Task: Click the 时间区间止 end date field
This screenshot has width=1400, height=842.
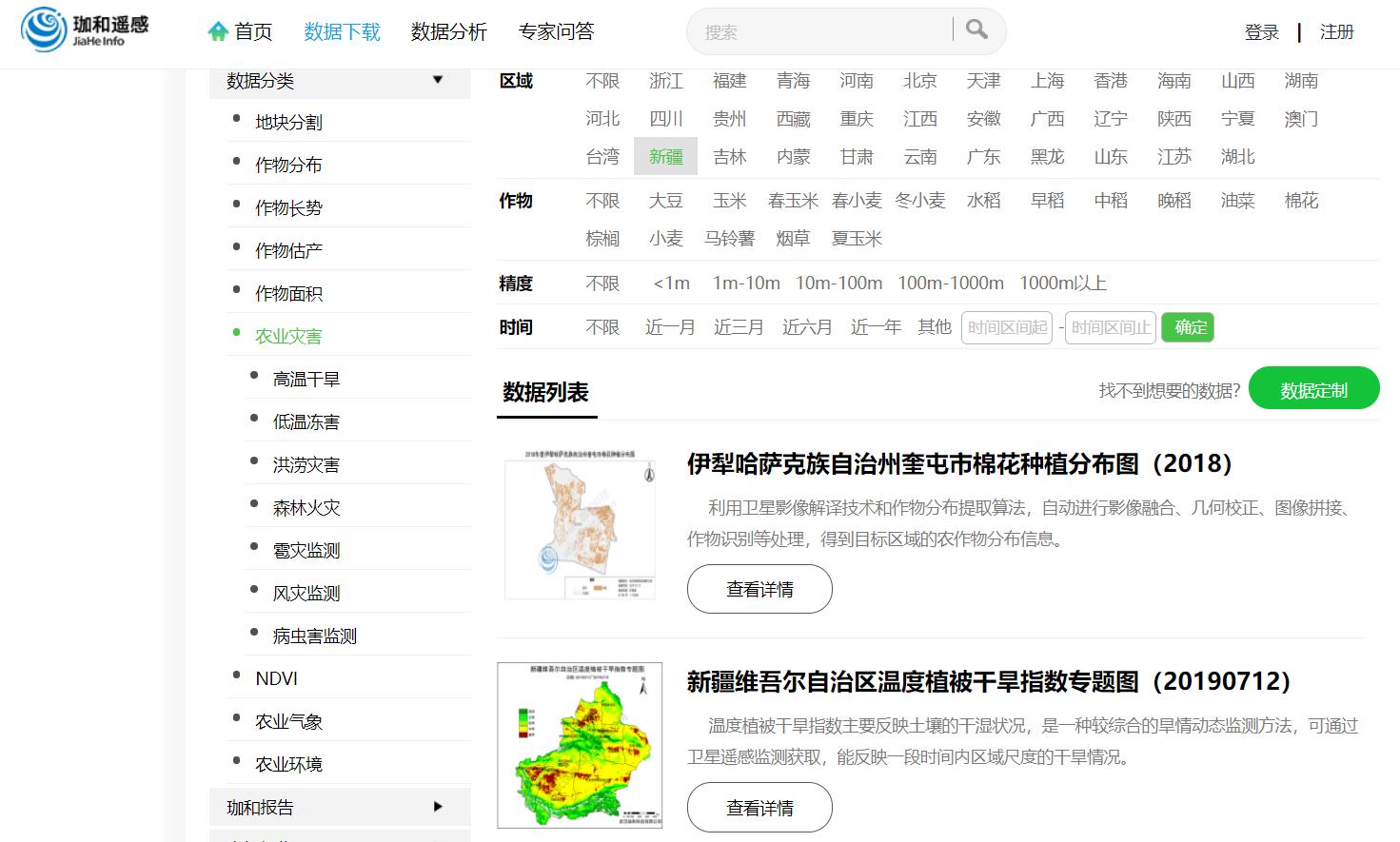Action: pyautogui.click(x=1110, y=327)
